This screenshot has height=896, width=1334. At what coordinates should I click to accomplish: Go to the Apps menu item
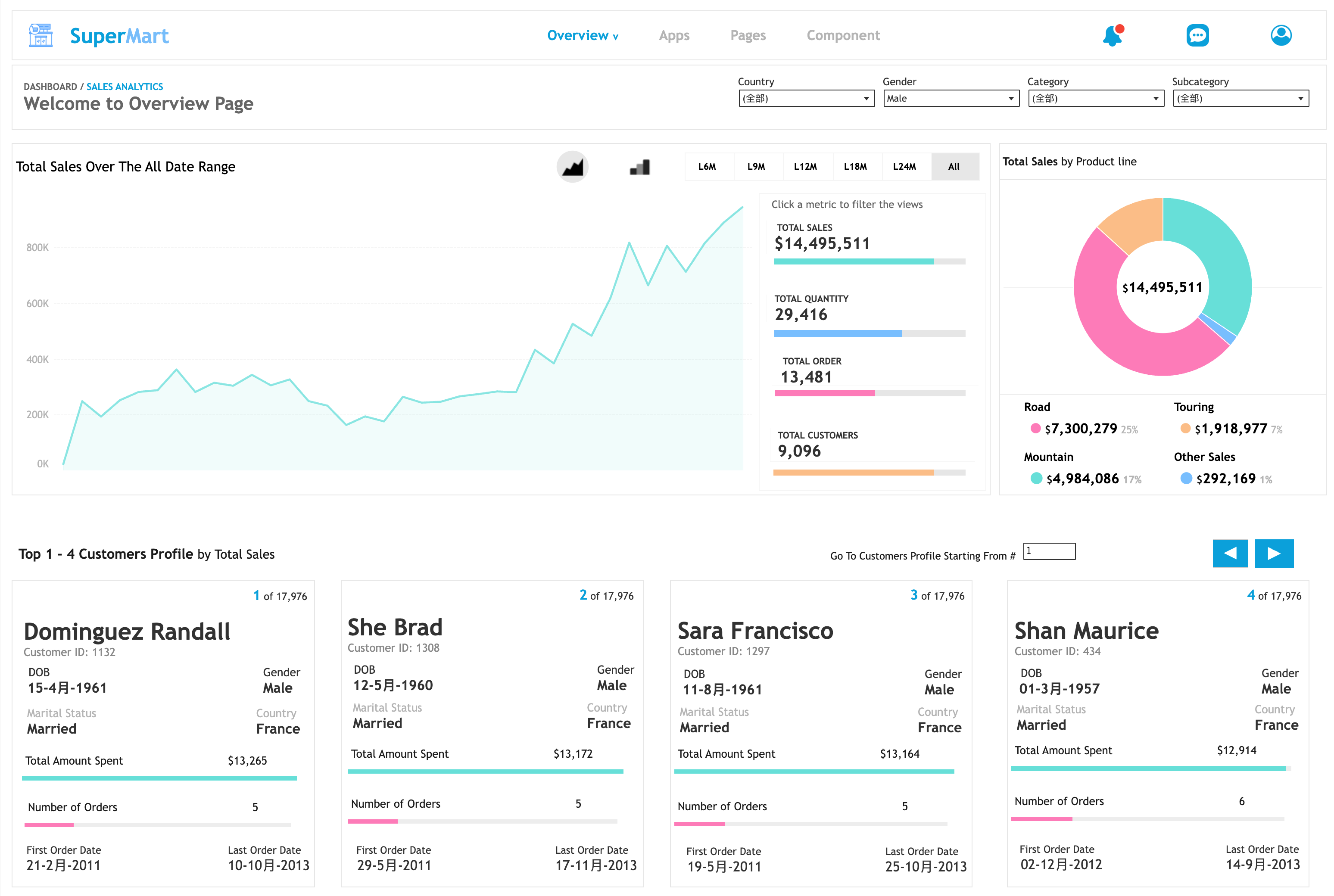coord(674,35)
